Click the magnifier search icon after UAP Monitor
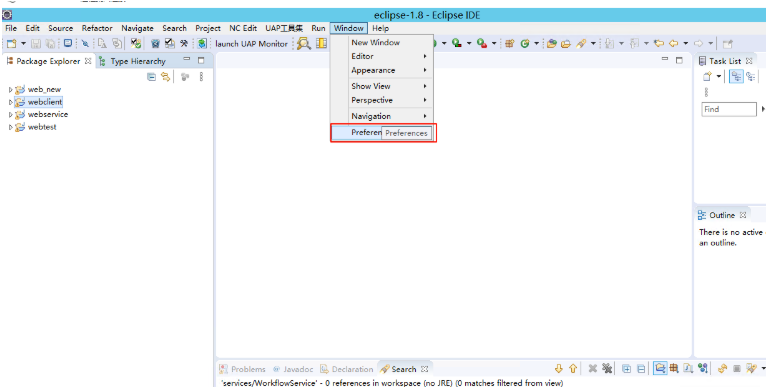The width and height of the screenshot is (770, 388). coord(303,44)
